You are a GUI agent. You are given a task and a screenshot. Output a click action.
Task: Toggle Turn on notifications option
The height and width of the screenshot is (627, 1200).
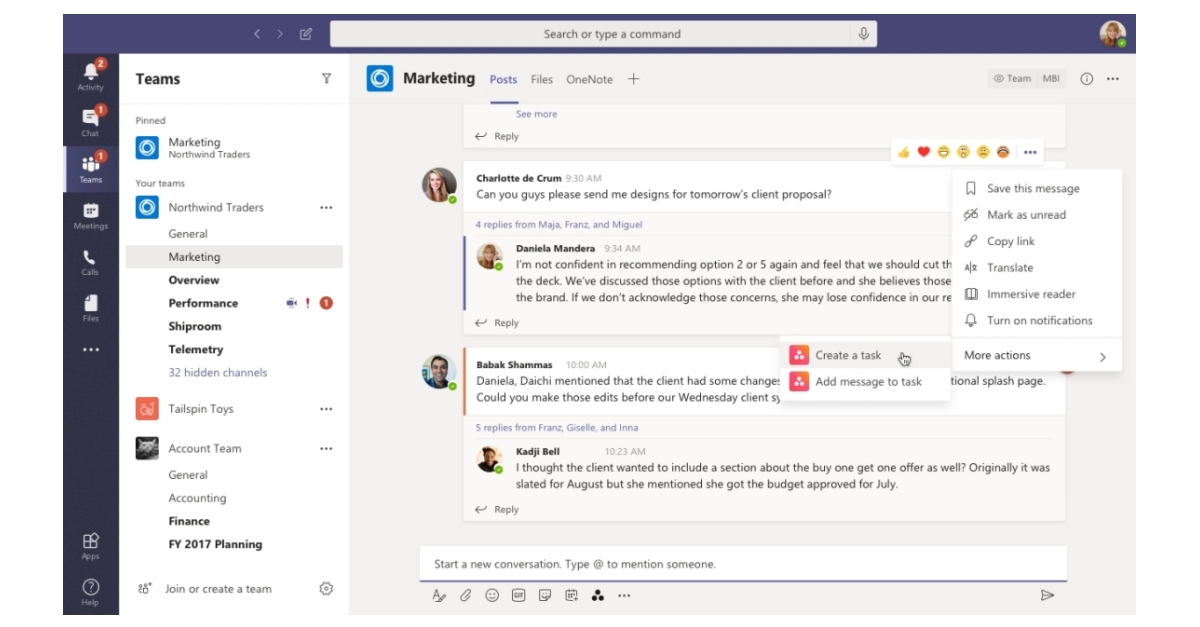tap(1039, 321)
